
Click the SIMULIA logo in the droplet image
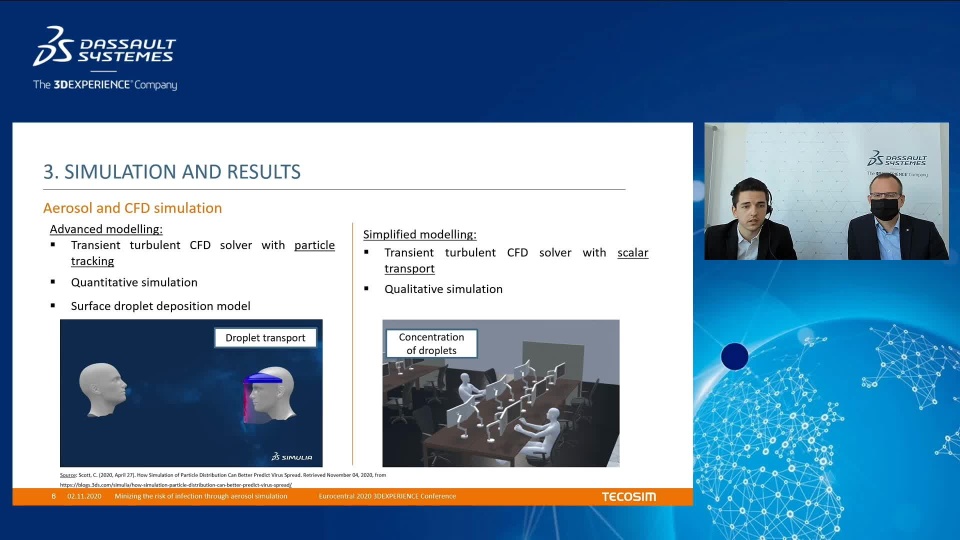coord(292,457)
